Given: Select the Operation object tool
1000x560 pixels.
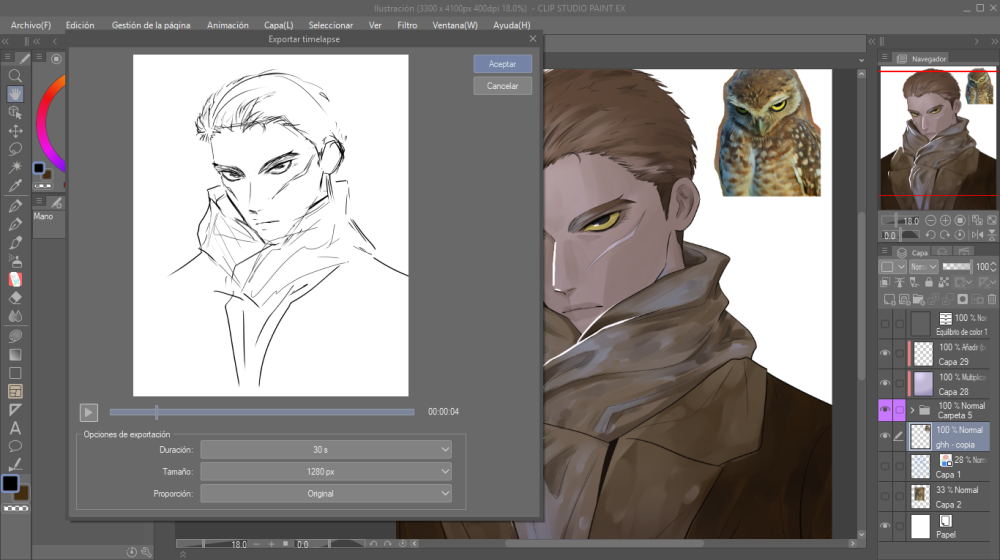Looking at the screenshot, I should [15, 113].
